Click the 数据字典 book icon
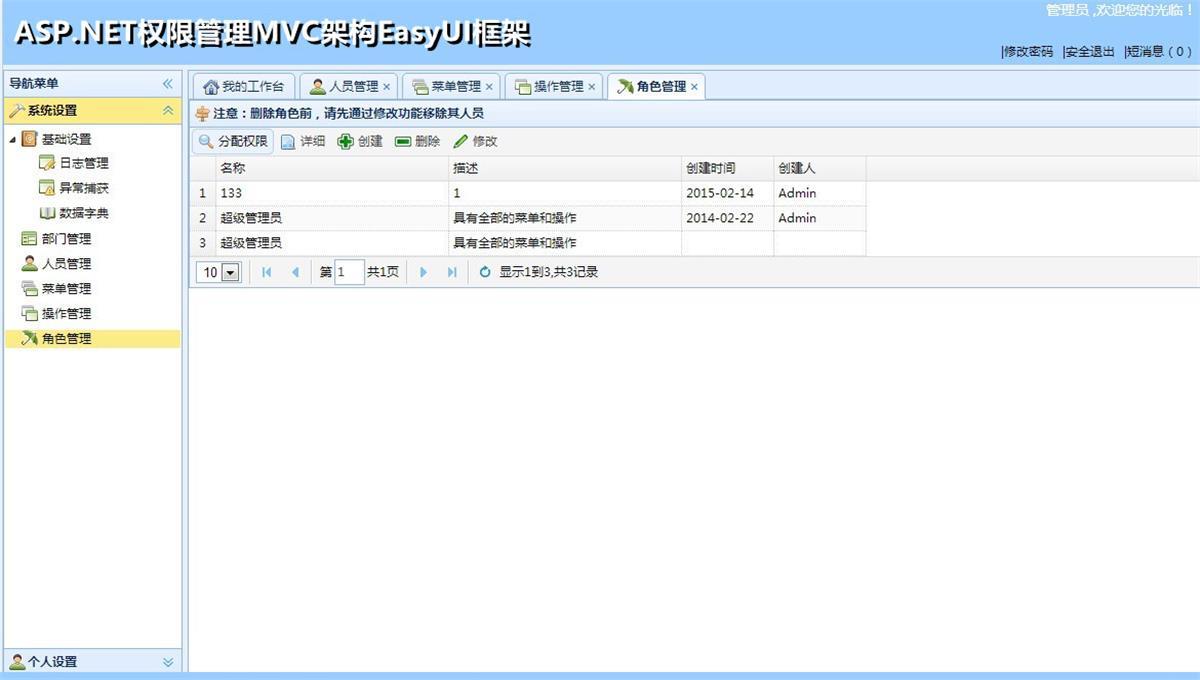 pyautogui.click(x=46, y=213)
